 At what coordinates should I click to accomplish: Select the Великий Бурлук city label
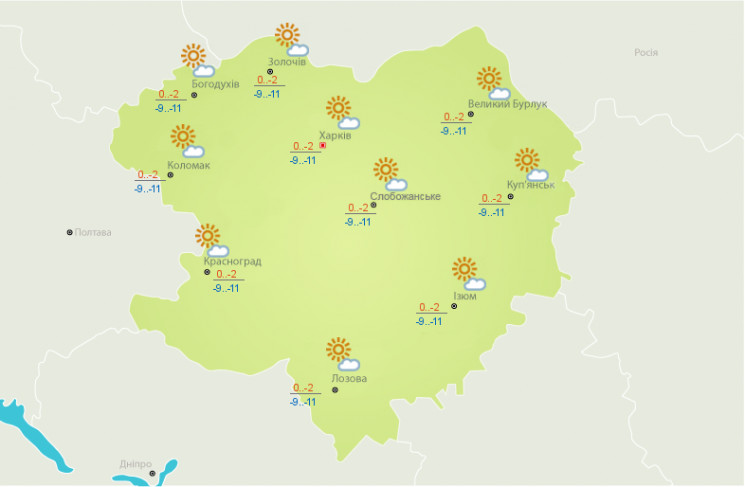(x=507, y=104)
